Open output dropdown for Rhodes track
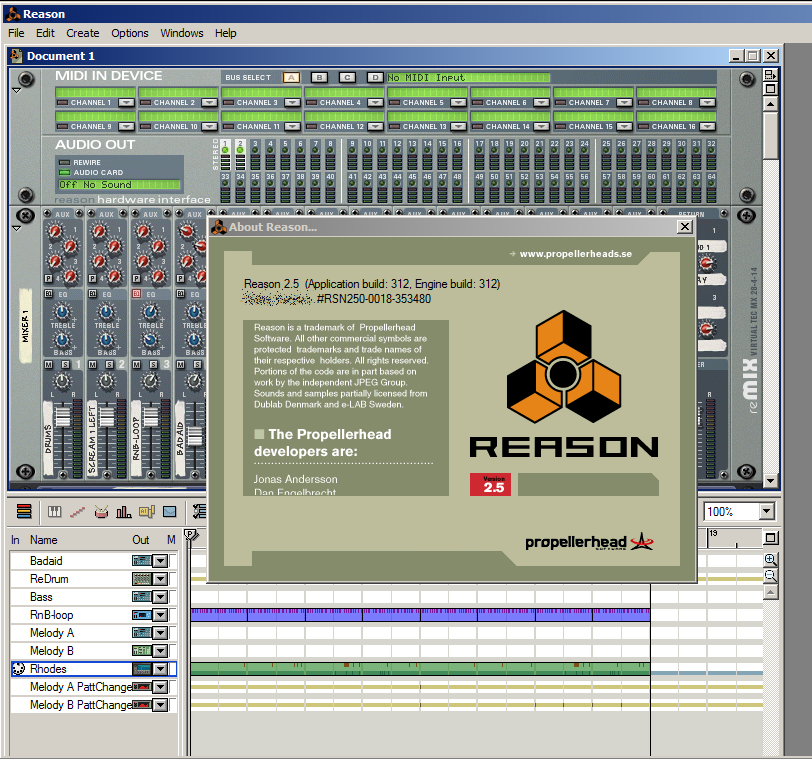The height and width of the screenshot is (759, 812). (x=160, y=669)
